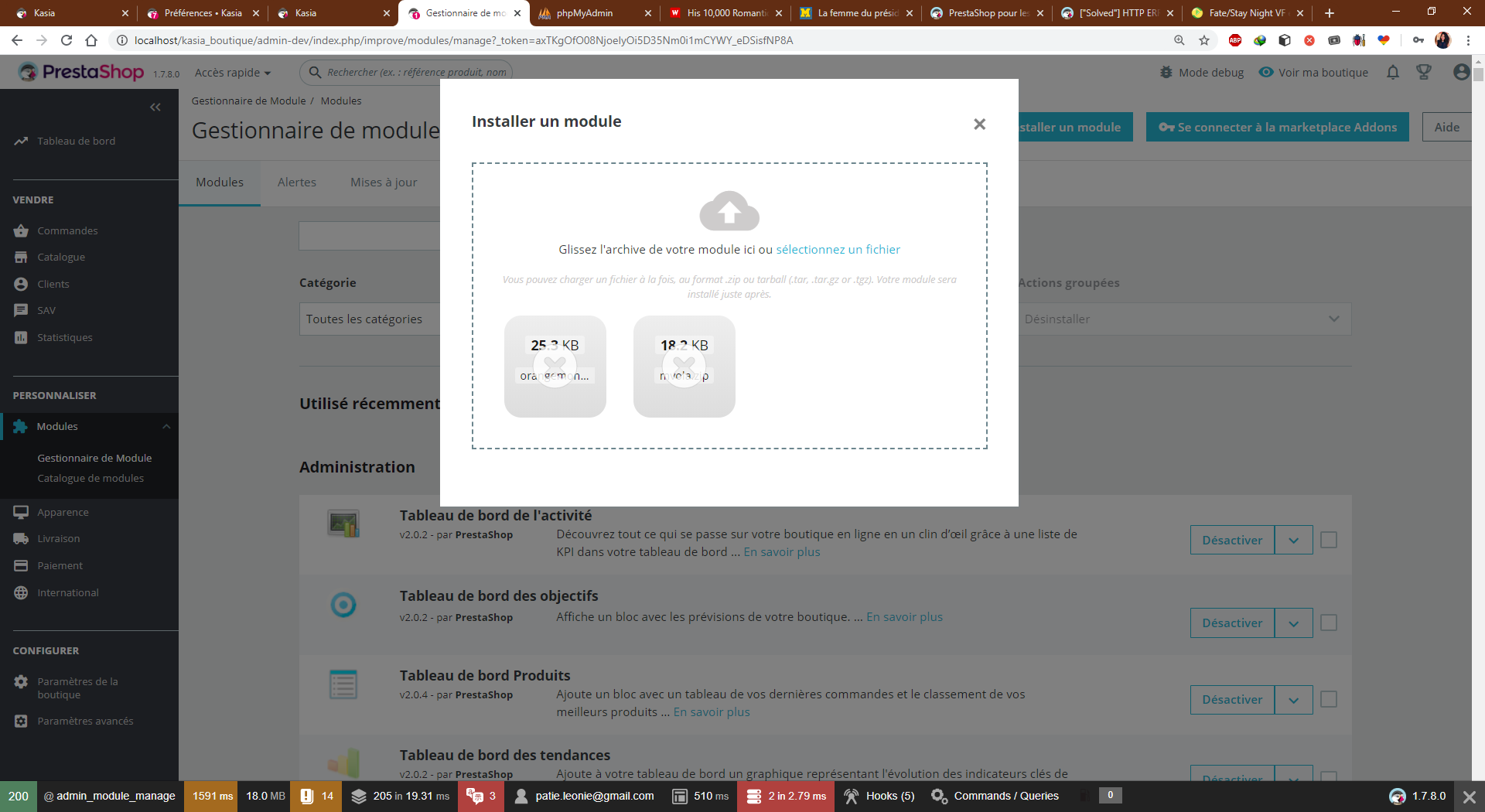Open Paramètres de la boutique gear icon
The width and height of the screenshot is (1485, 812).
[21, 681]
